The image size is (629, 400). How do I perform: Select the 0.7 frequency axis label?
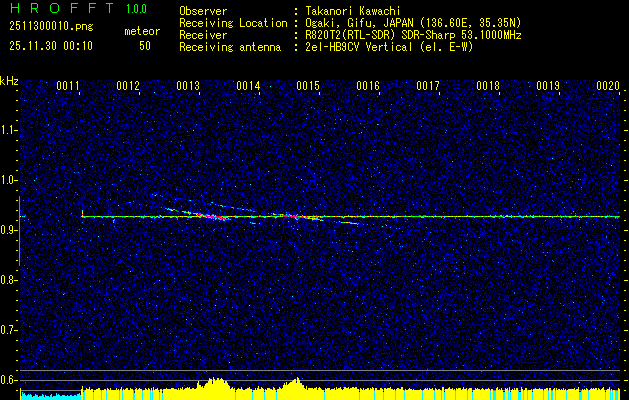click(10, 329)
